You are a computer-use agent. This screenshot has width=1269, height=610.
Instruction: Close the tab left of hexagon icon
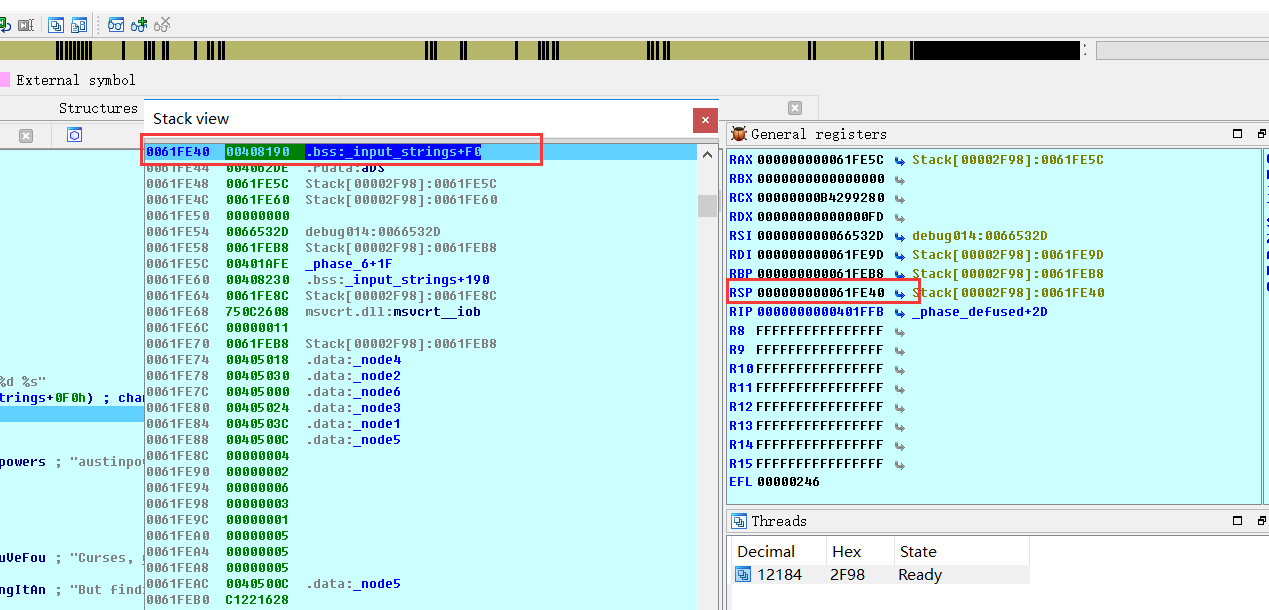[x=26, y=135]
